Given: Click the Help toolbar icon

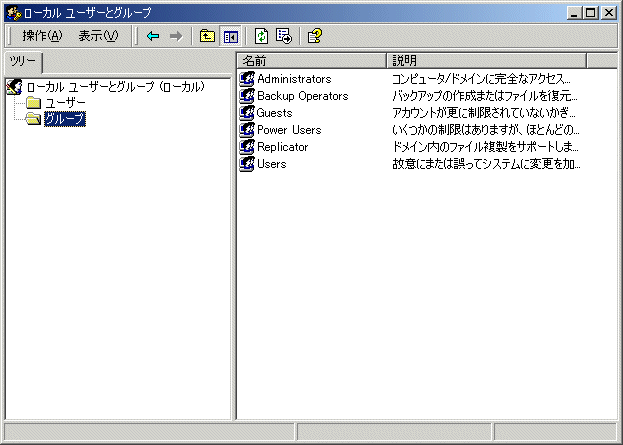Looking at the screenshot, I should (x=315, y=36).
